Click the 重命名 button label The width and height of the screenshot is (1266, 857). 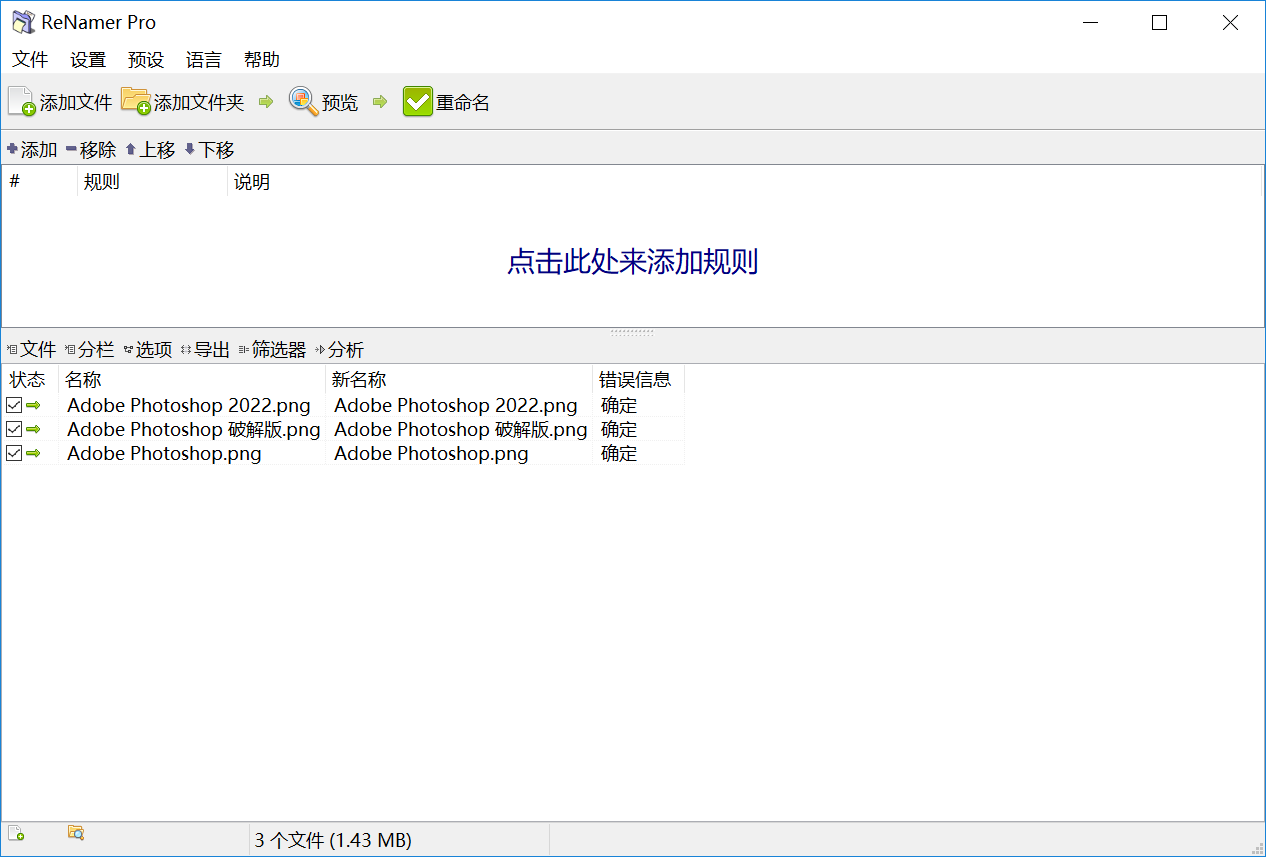(463, 102)
